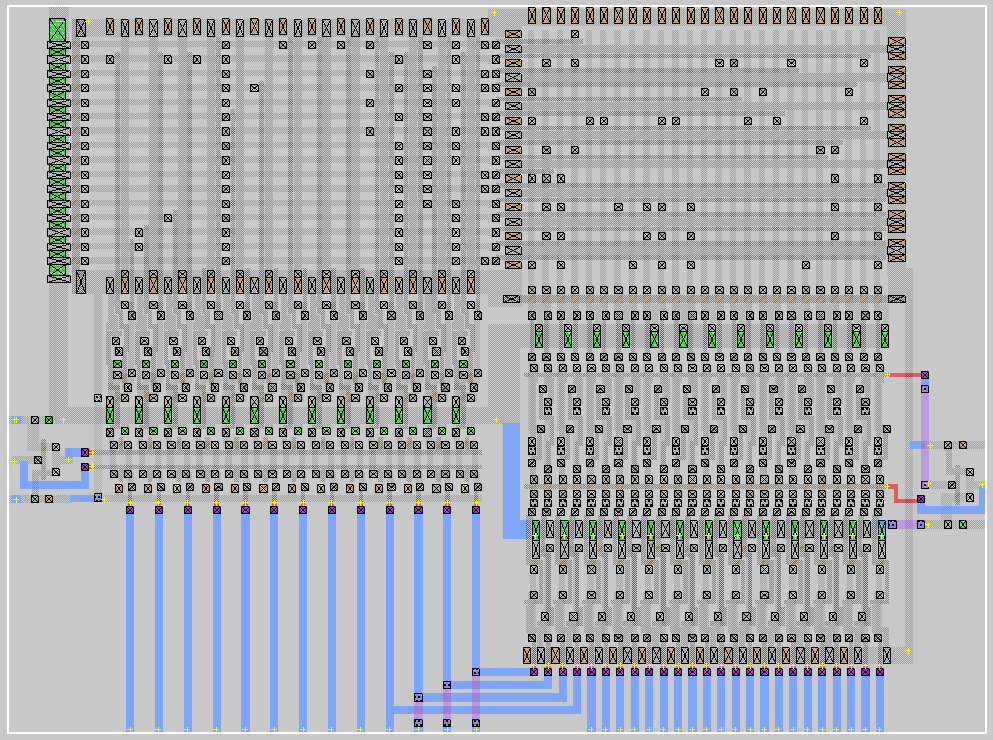Select the purple contact beside the large green contact
This screenshot has width=993, height=740.
81,28
